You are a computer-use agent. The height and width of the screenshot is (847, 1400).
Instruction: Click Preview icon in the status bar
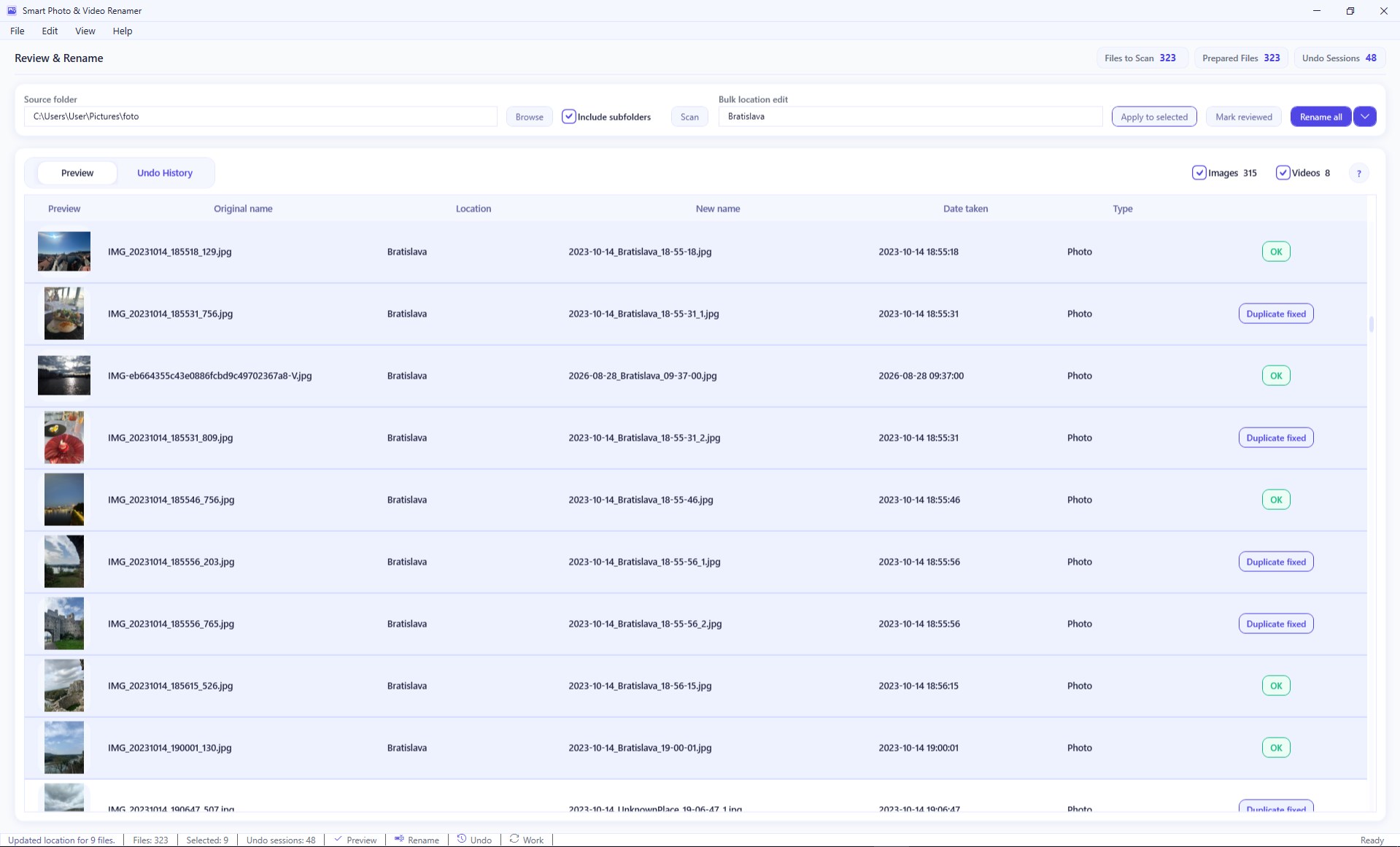[338, 840]
